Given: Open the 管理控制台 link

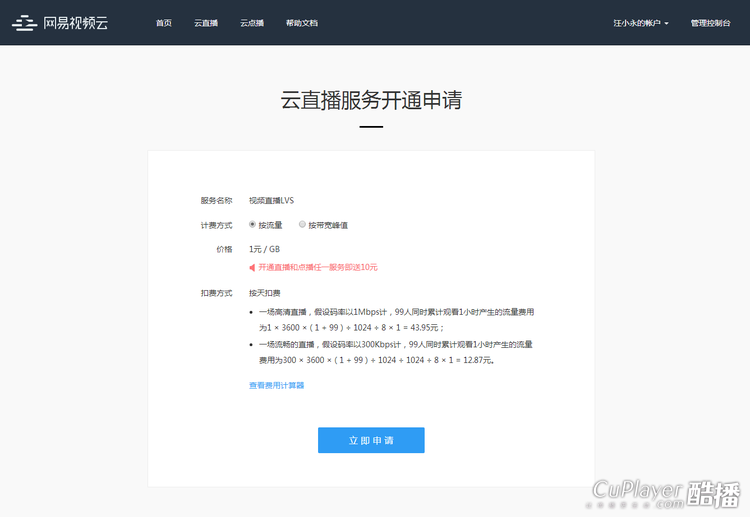Looking at the screenshot, I should tap(710, 23).
